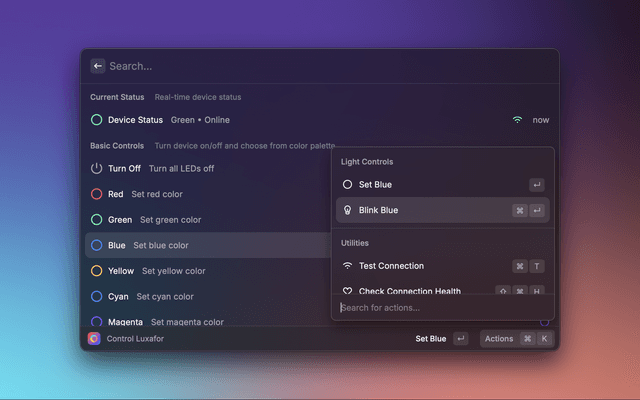Viewport: 640px width, 400px height.
Task: Click the Set Blue circle icon
Action: [x=348, y=185]
